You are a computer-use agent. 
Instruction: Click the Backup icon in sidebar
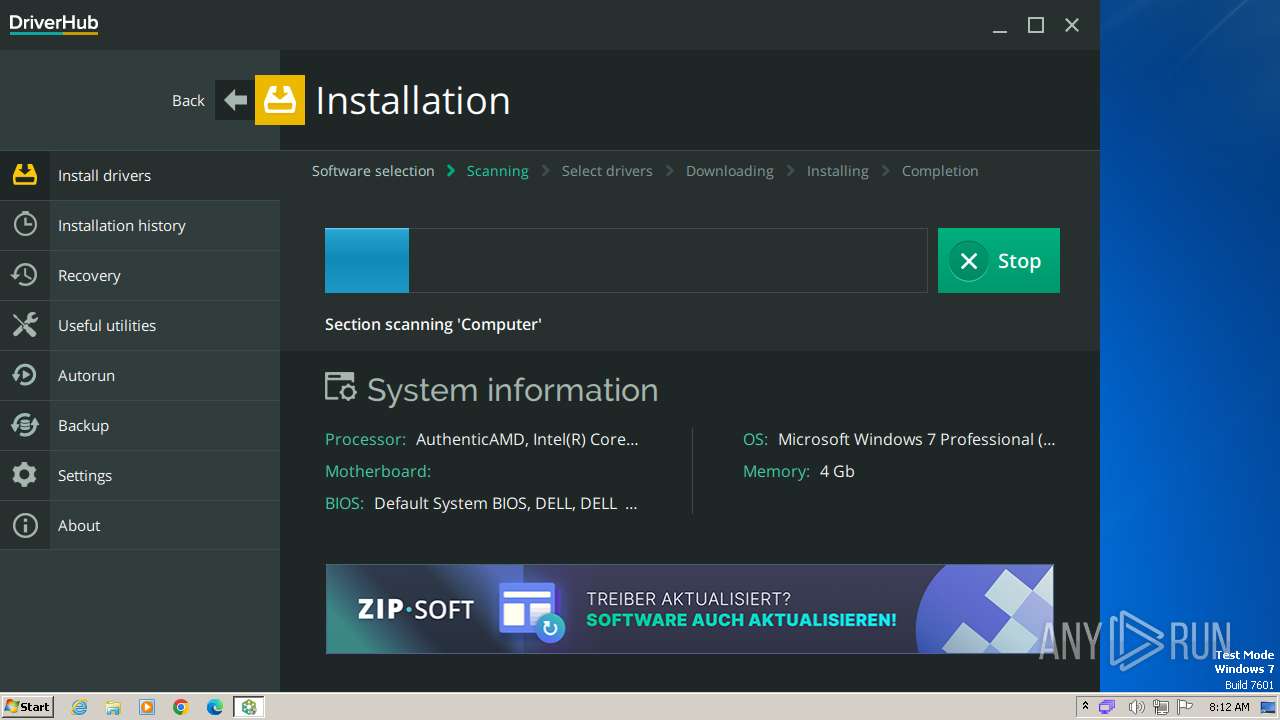coord(25,425)
